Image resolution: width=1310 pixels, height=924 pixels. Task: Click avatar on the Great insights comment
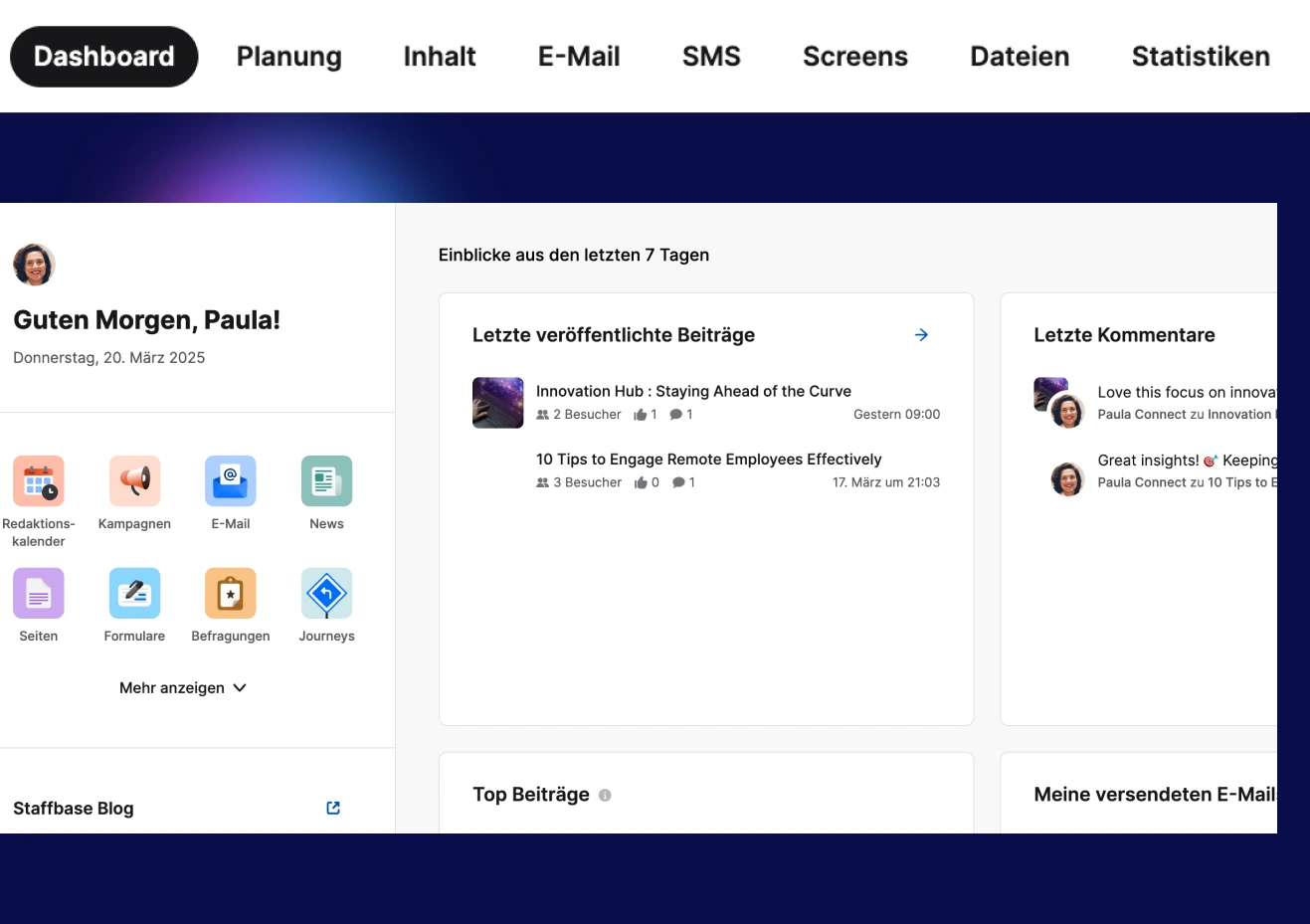point(1067,478)
